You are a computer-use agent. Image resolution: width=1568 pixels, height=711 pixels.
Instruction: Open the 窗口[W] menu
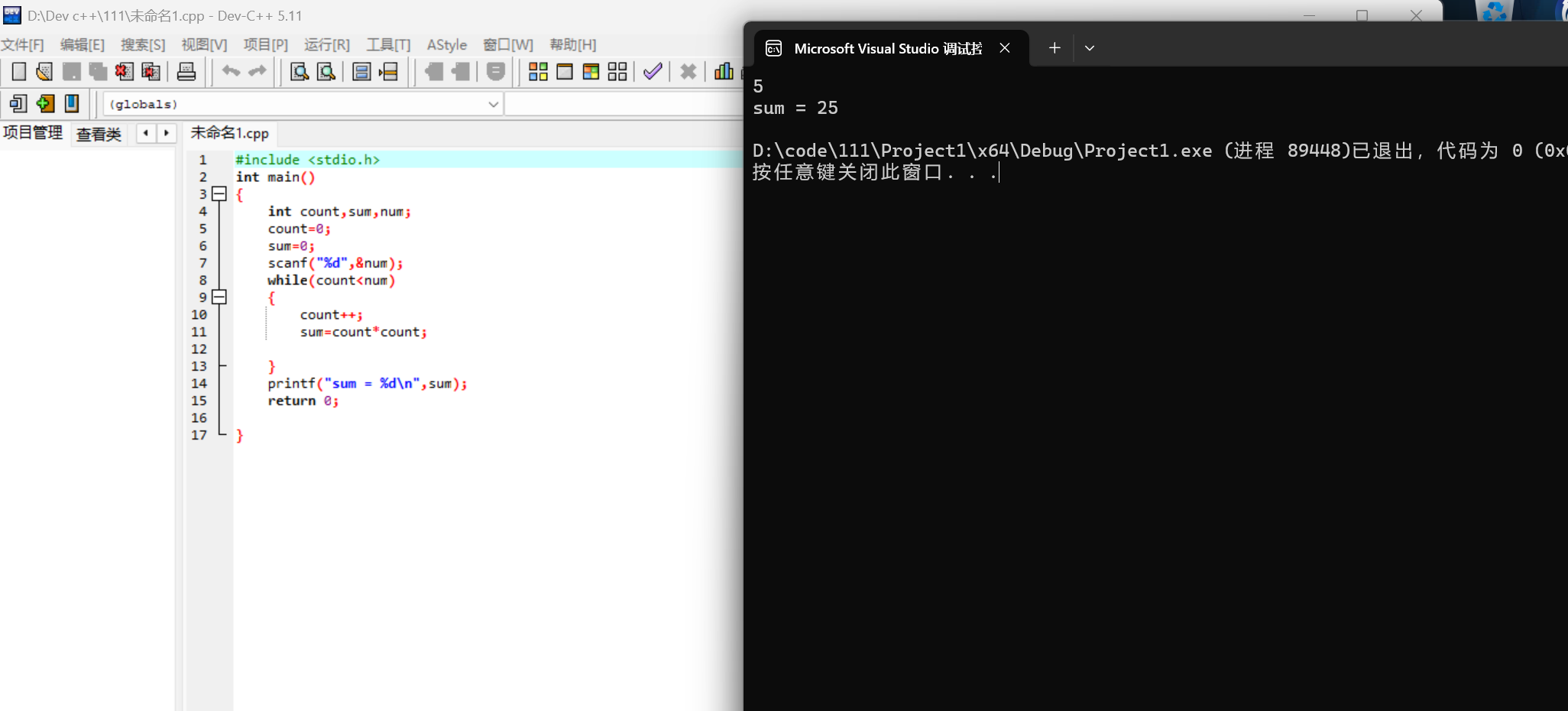click(x=508, y=45)
